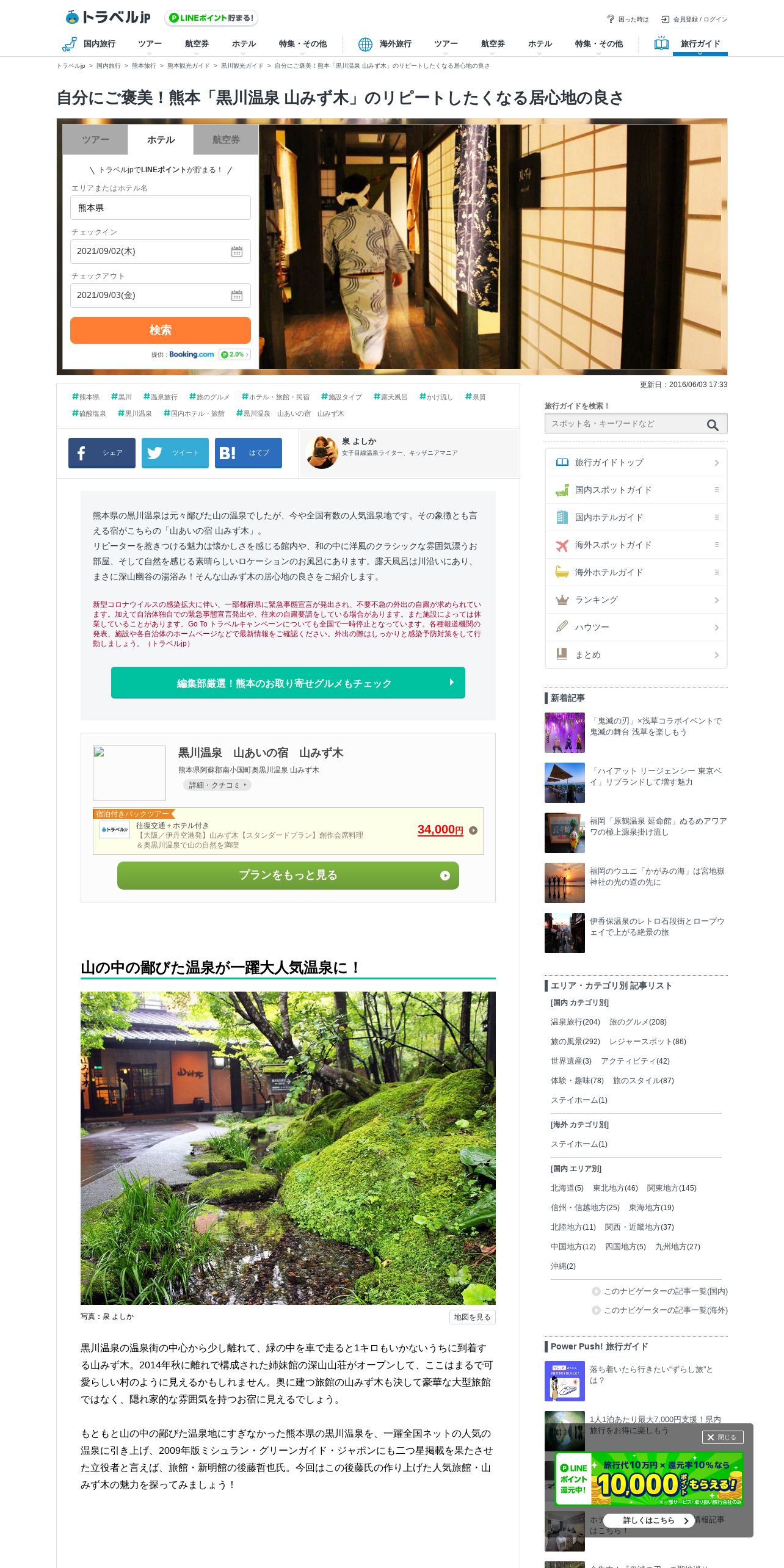Expand the ホテル menu under 海外旅行

click(x=540, y=44)
